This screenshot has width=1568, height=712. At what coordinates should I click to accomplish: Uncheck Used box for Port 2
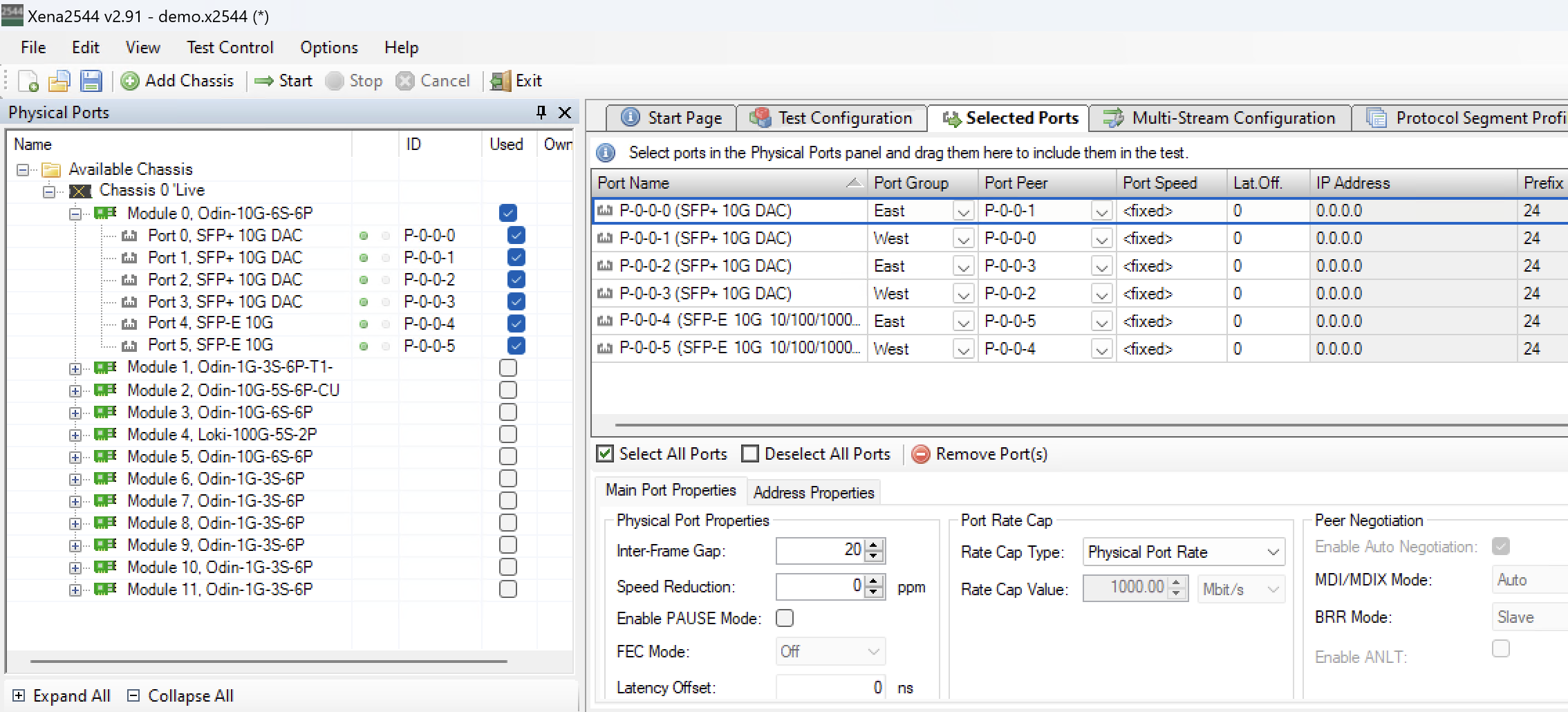[516, 280]
